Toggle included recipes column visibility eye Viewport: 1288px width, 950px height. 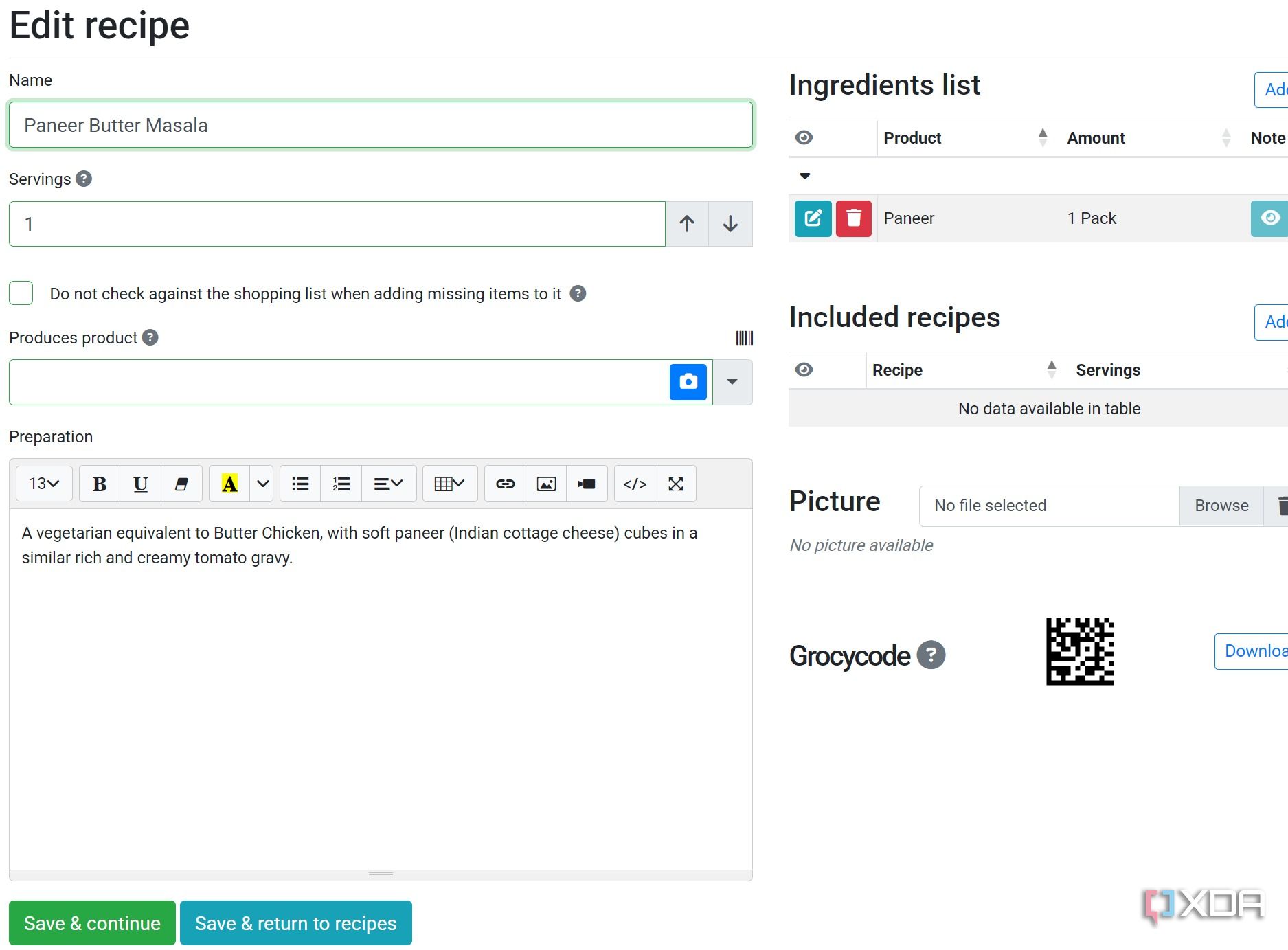(804, 370)
